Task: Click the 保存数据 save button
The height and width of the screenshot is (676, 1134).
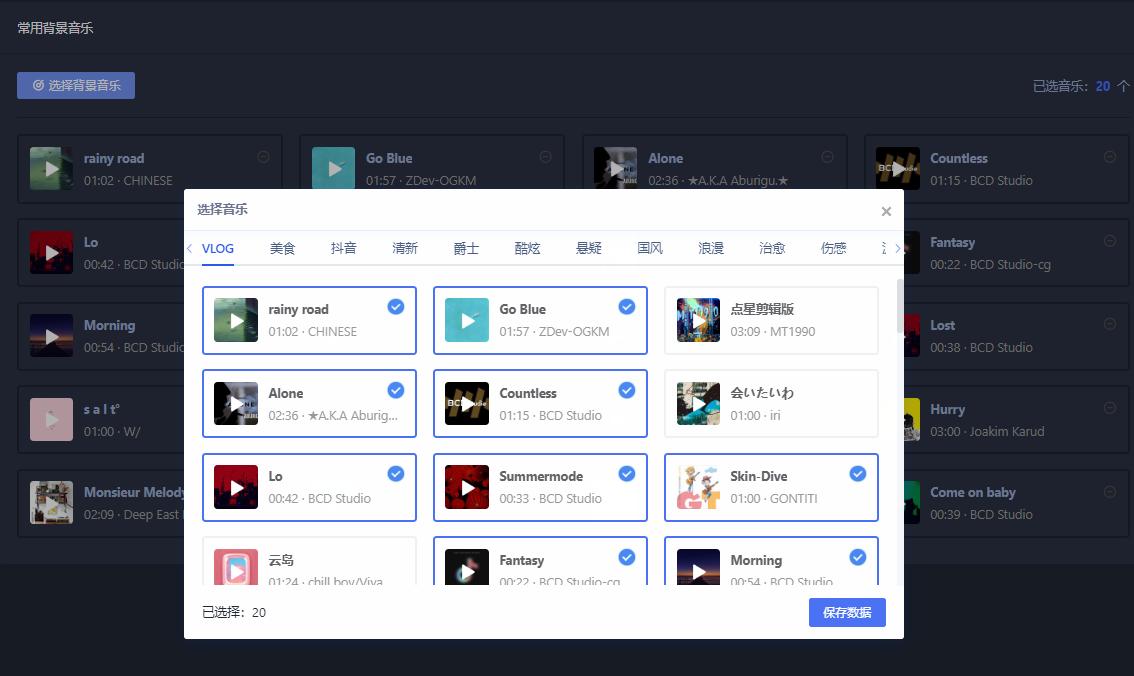Action: pyautogui.click(x=847, y=612)
